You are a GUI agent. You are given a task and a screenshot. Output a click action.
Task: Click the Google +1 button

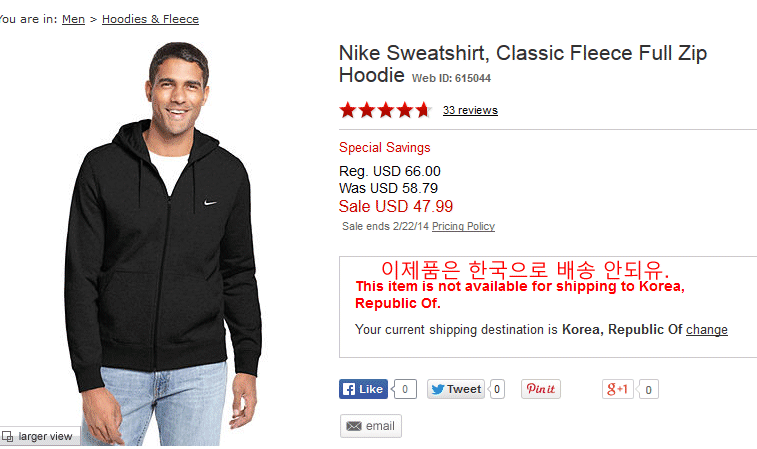click(618, 389)
